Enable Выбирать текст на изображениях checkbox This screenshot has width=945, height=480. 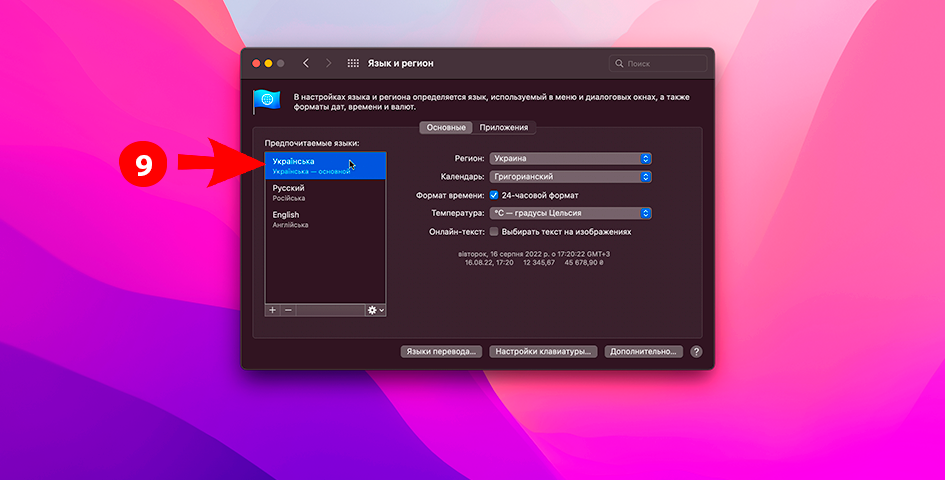pyautogui.click(x=494, y=231)
